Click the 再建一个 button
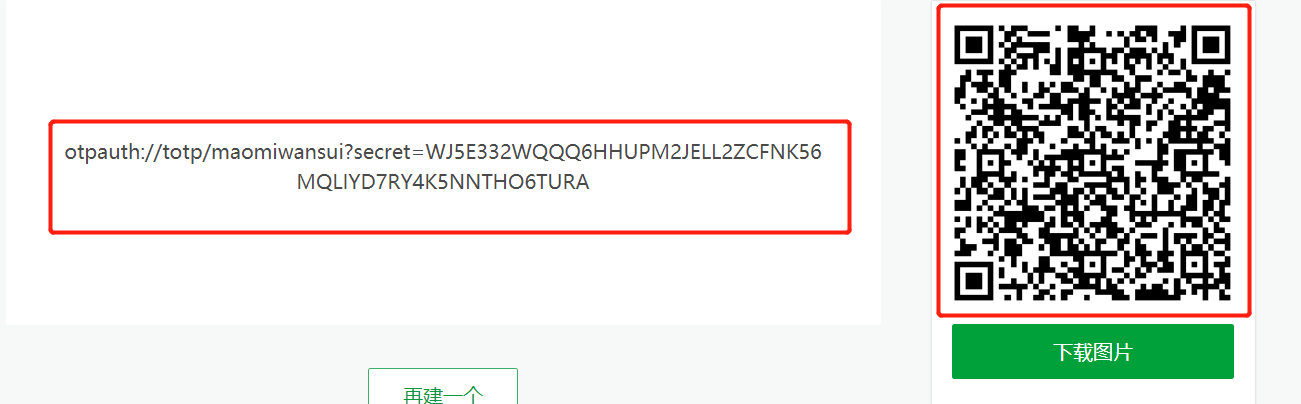The image size is (1301, 404). 443,388
